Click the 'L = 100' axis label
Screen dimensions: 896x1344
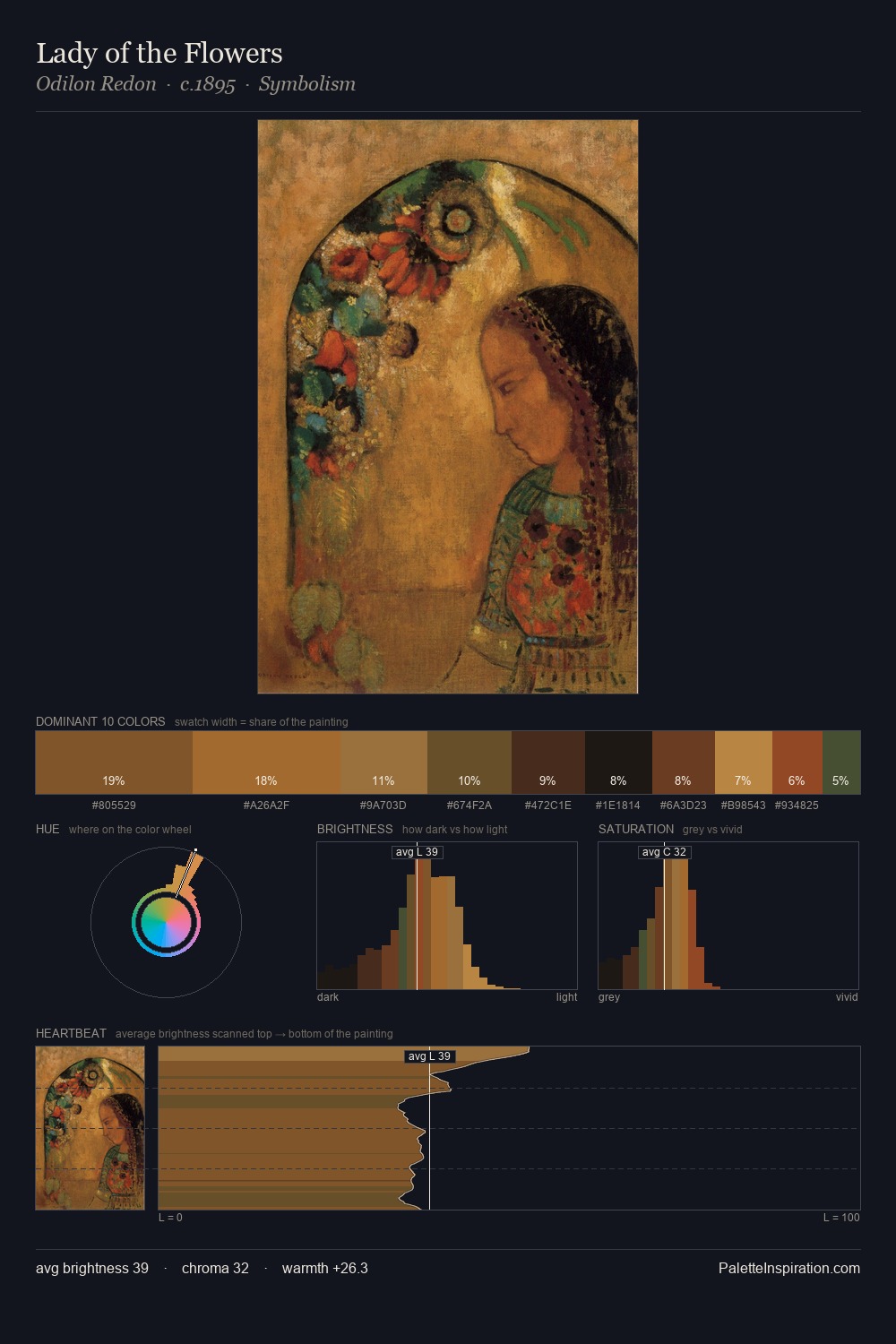pyautogui.click(x=841, y=1218)
